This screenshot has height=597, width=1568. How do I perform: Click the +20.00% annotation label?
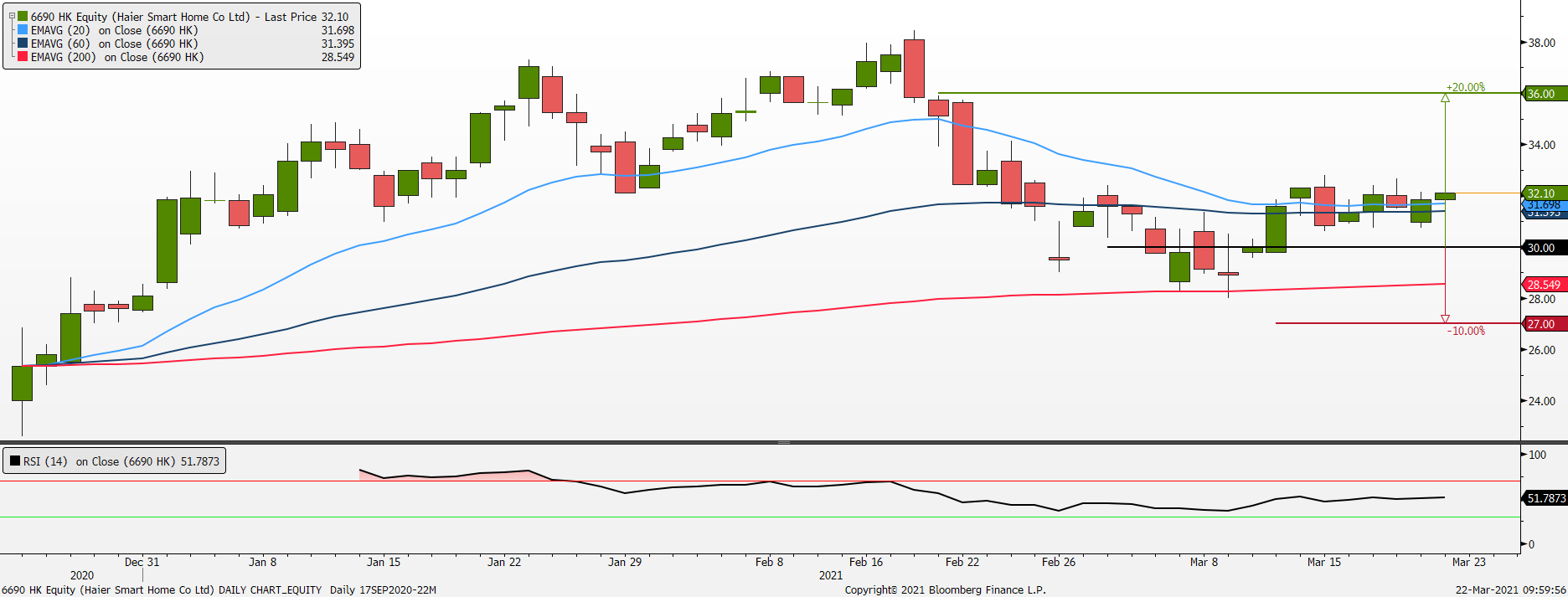[x=1466, y=87]
